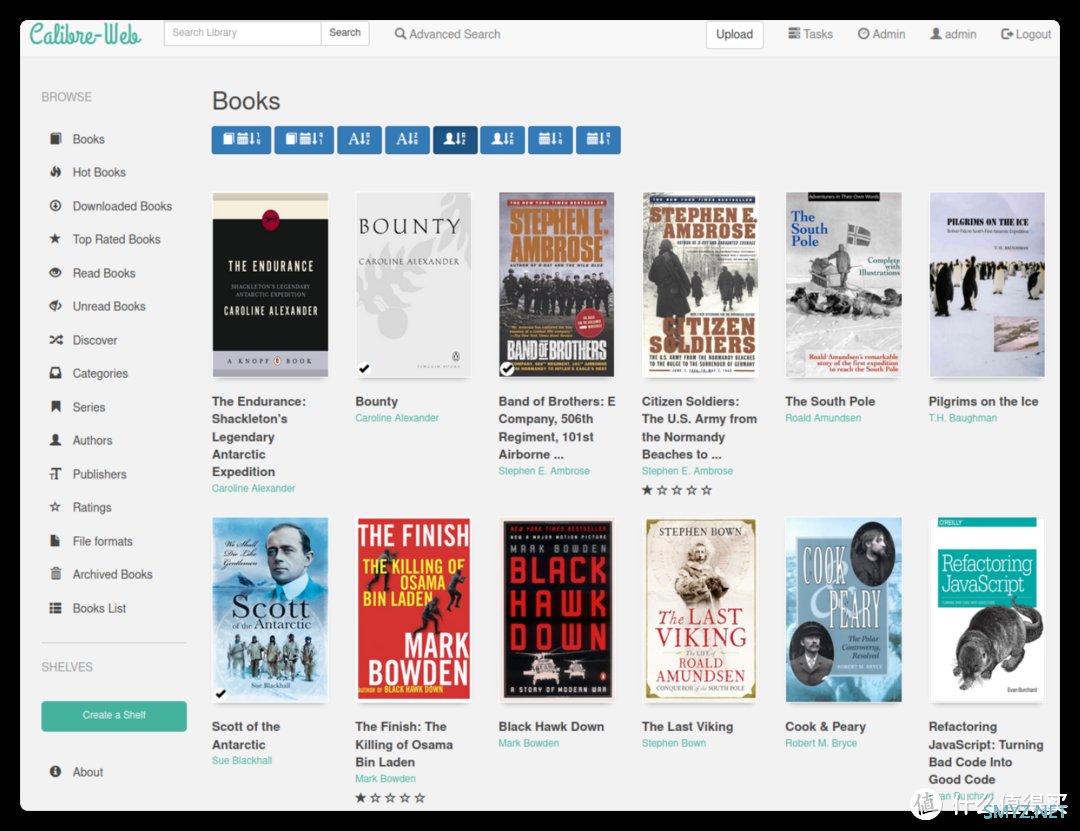1080x831 pixels.
Task: Click the Calibre-Web logo
Action: point(85,34)
